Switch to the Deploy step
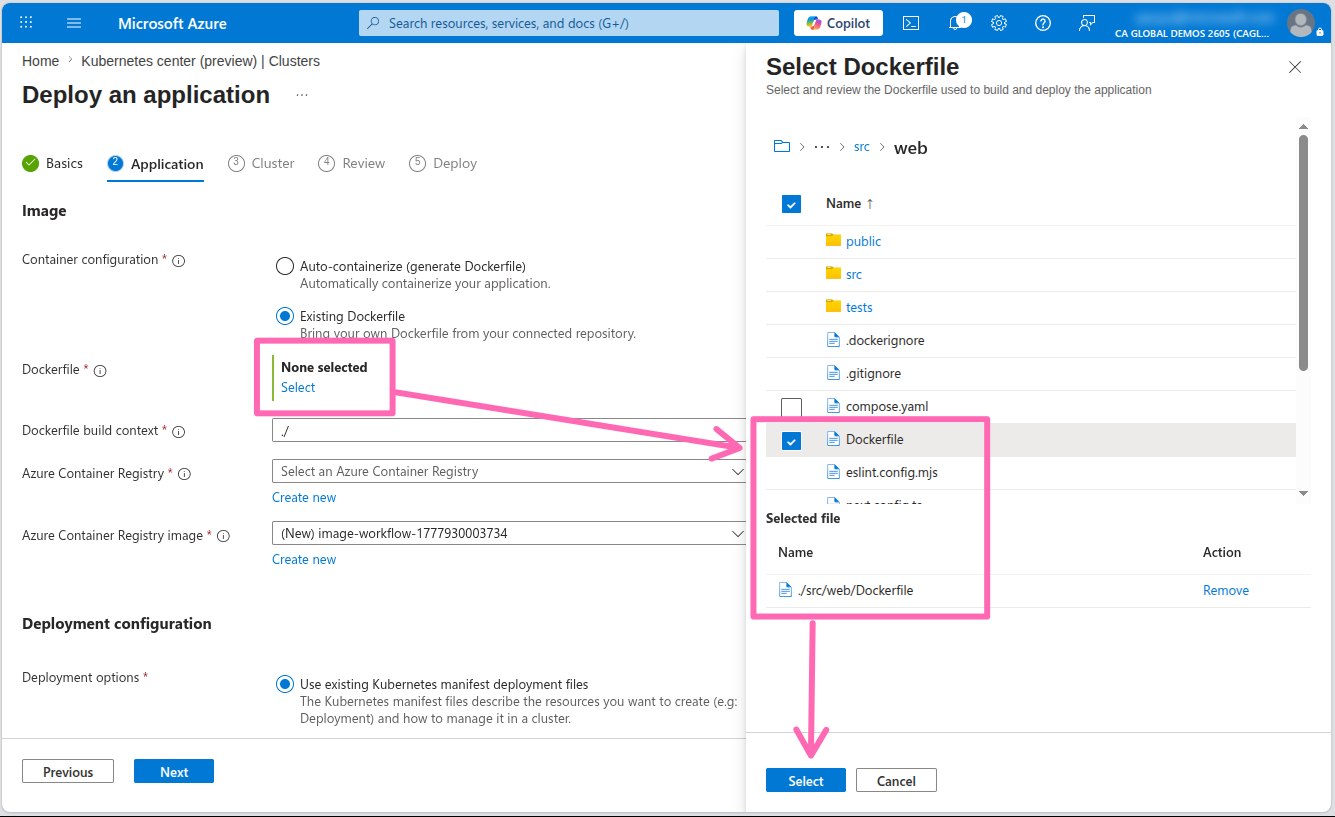 pyautogui.click(x=443, y=163)
